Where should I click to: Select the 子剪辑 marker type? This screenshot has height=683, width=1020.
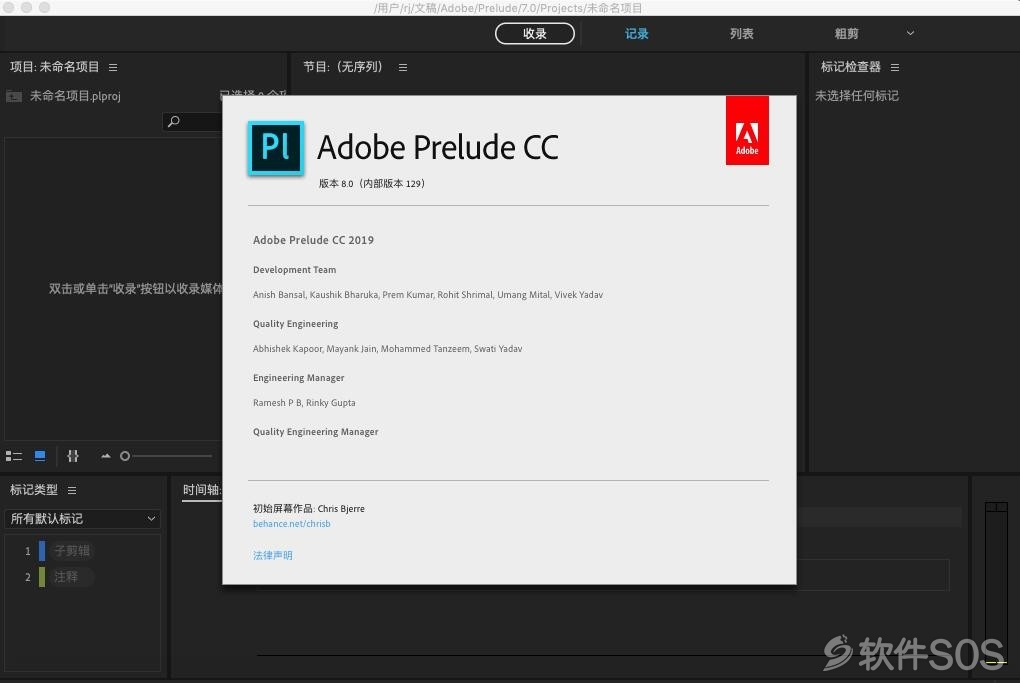(72, 551)
